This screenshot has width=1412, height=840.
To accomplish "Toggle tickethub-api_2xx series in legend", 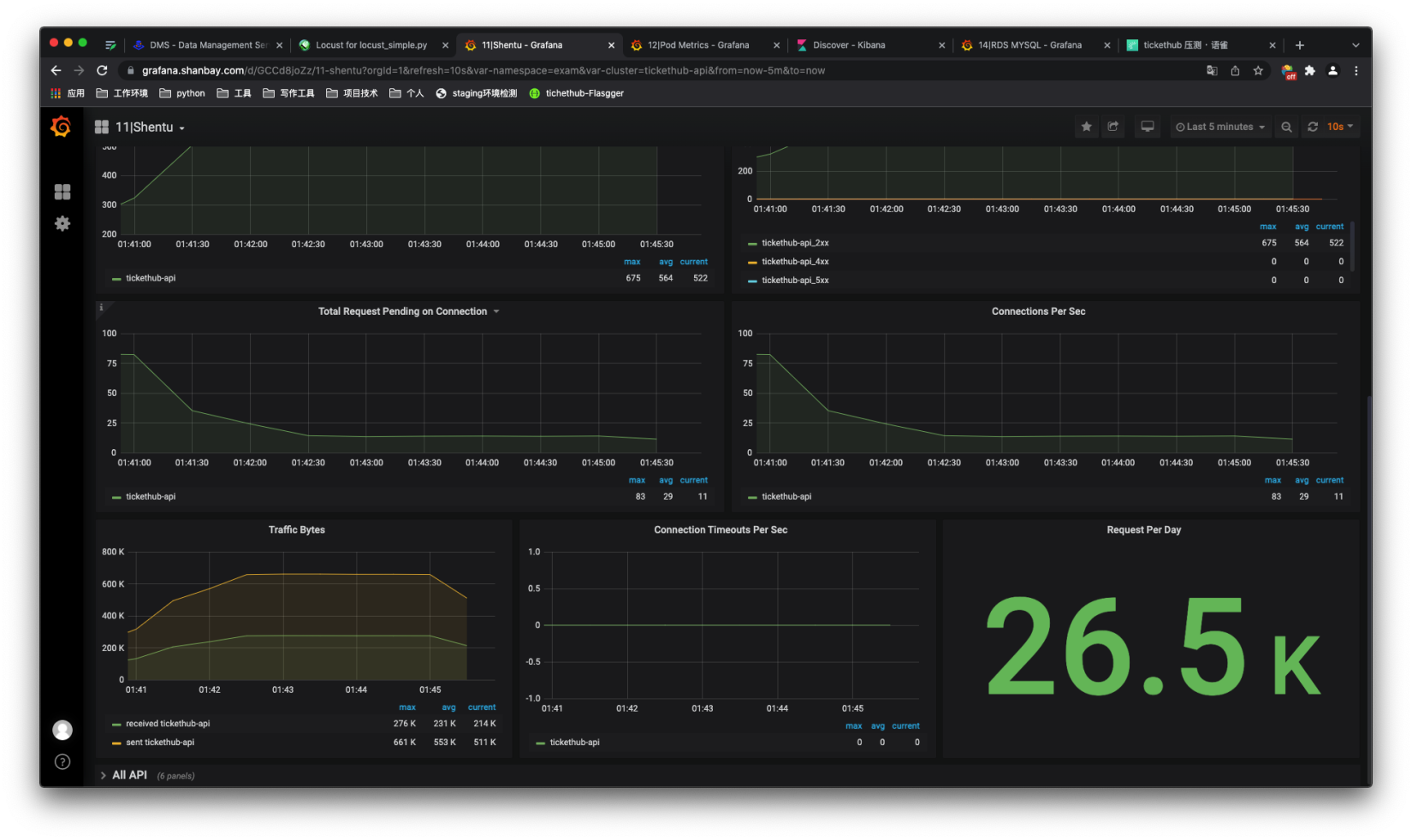I will (795, 243).
